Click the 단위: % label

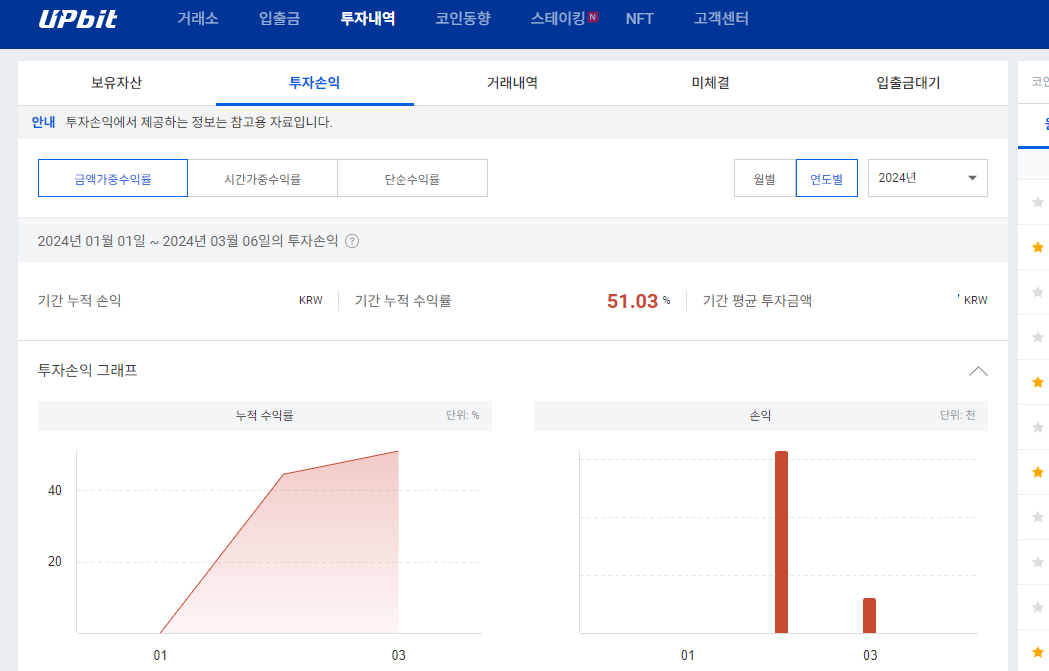[x=462, y=415]
